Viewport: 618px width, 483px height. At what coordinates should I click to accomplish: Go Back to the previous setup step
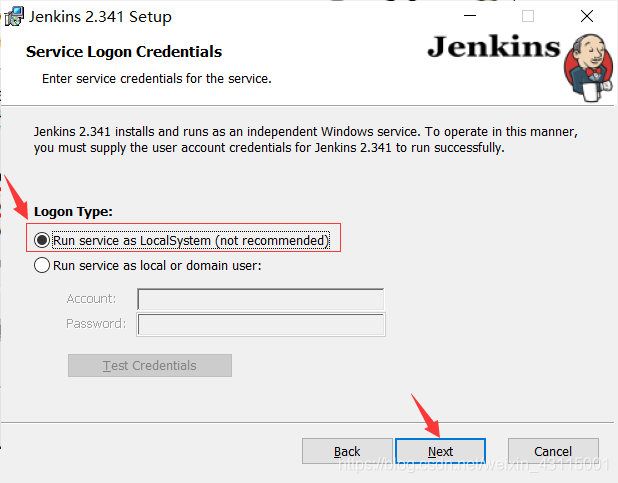tap(347, 451)
